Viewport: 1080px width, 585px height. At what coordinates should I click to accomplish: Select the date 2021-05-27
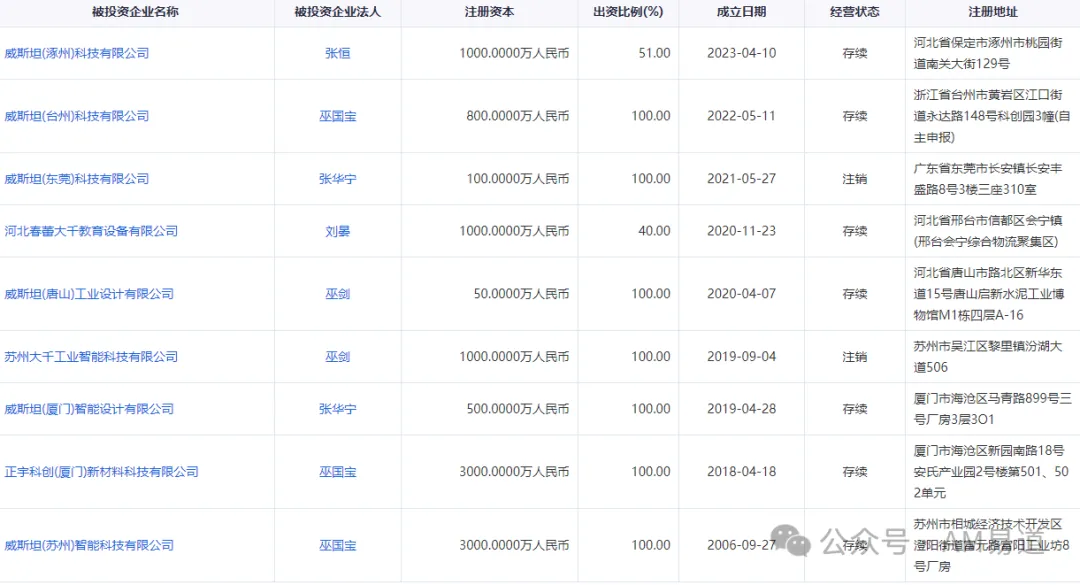pyautogui.click(x=741, y=178)
